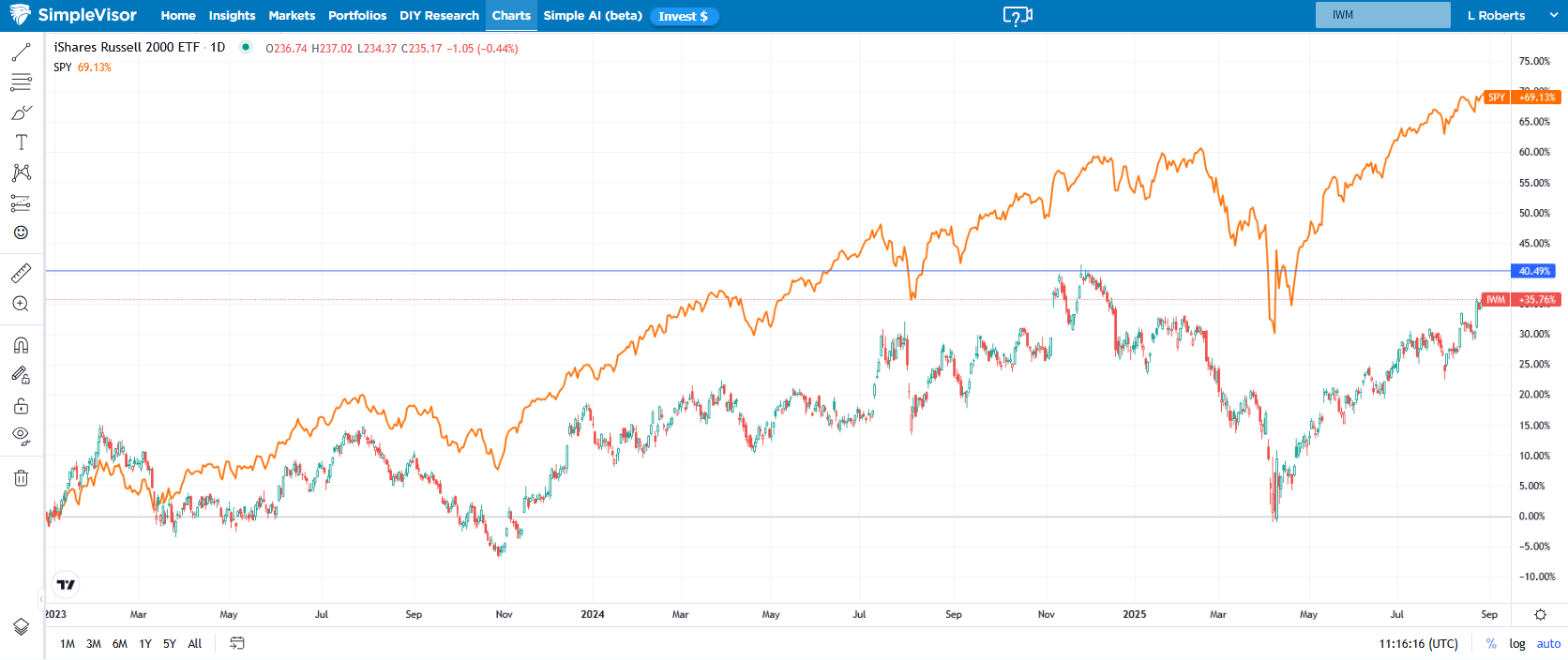Viewport: 1568px width, 660px height.
Task: Open the chart patterns tool
Action: (21, 172)
